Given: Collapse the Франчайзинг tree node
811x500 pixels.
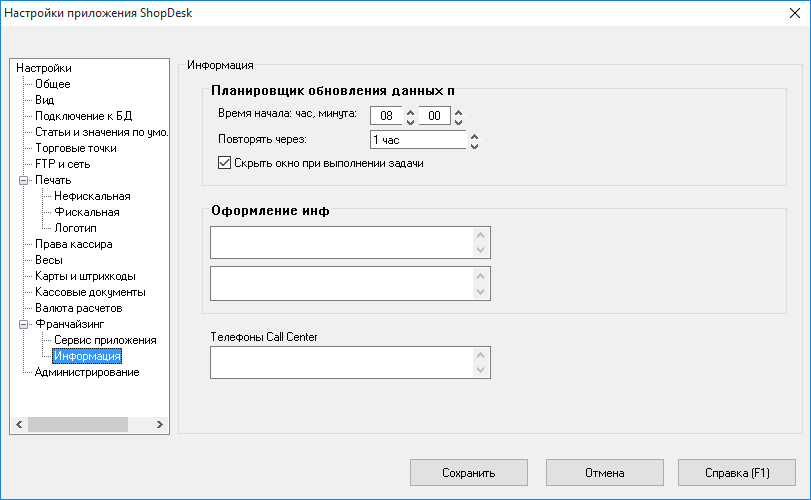Looking at the screenshot, I should tap(23, 324).
